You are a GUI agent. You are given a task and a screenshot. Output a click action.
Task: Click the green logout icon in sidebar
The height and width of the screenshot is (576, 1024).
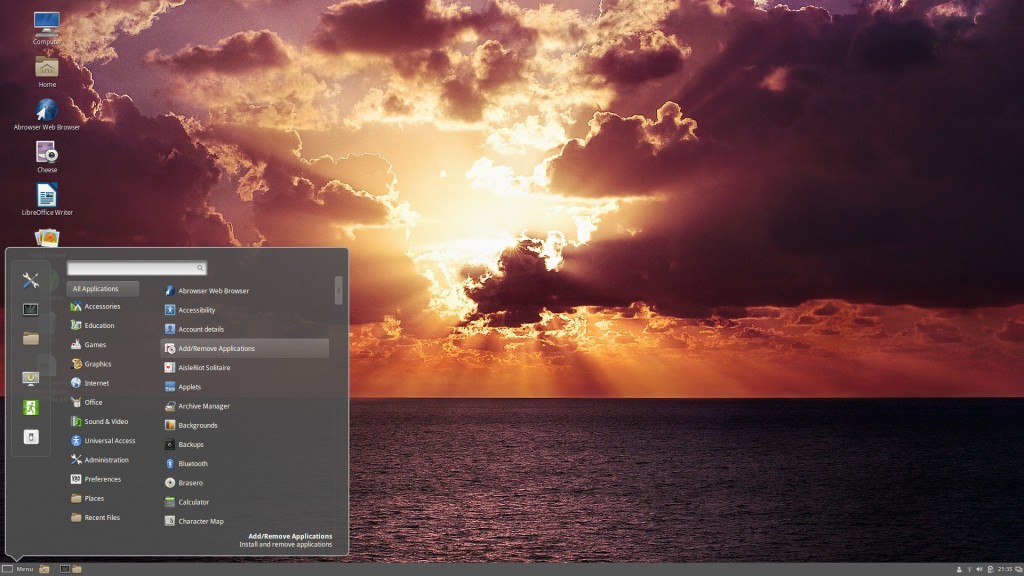click(x=31, y=408)
